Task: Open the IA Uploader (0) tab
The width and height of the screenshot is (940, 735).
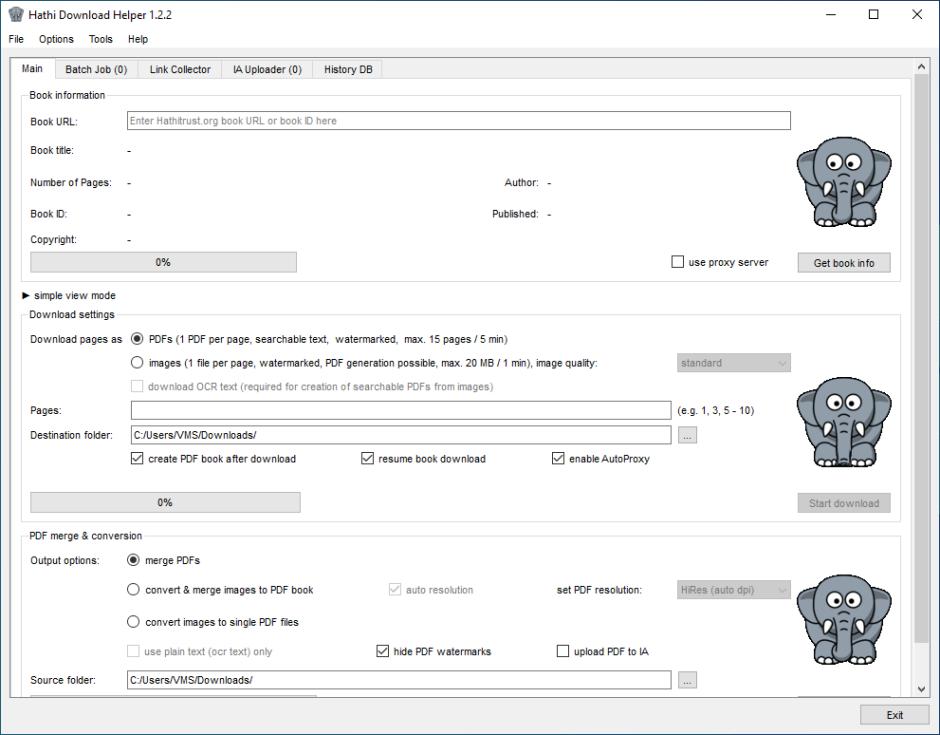Action: (x=267, y=70)
